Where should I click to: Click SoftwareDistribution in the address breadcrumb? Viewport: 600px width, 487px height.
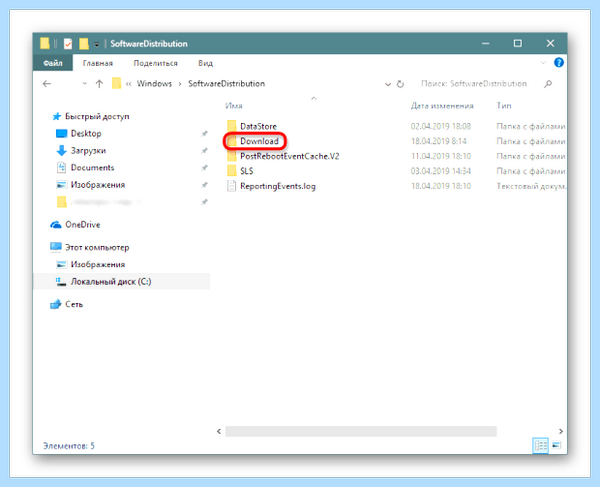point(227,84)
